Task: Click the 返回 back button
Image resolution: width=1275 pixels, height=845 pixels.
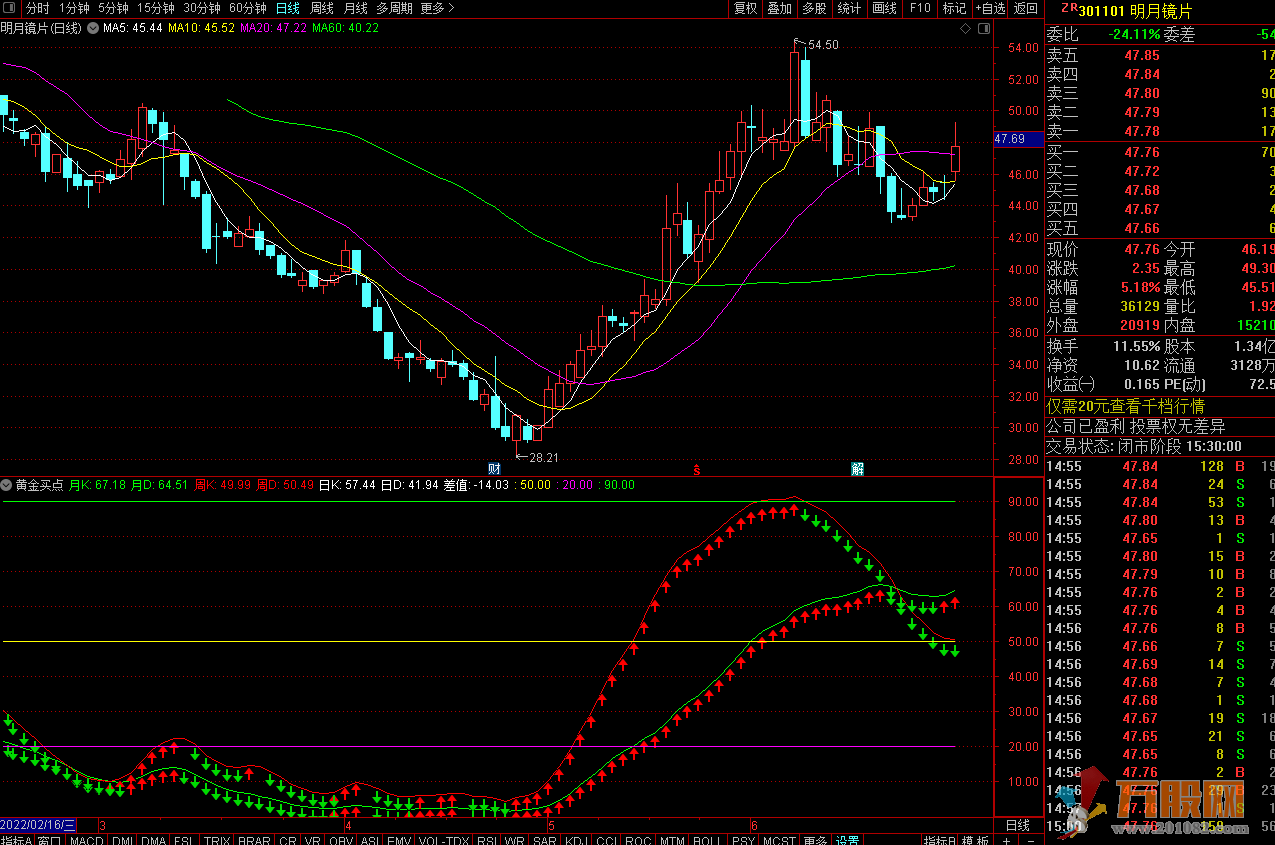Action: [1026, 8]
